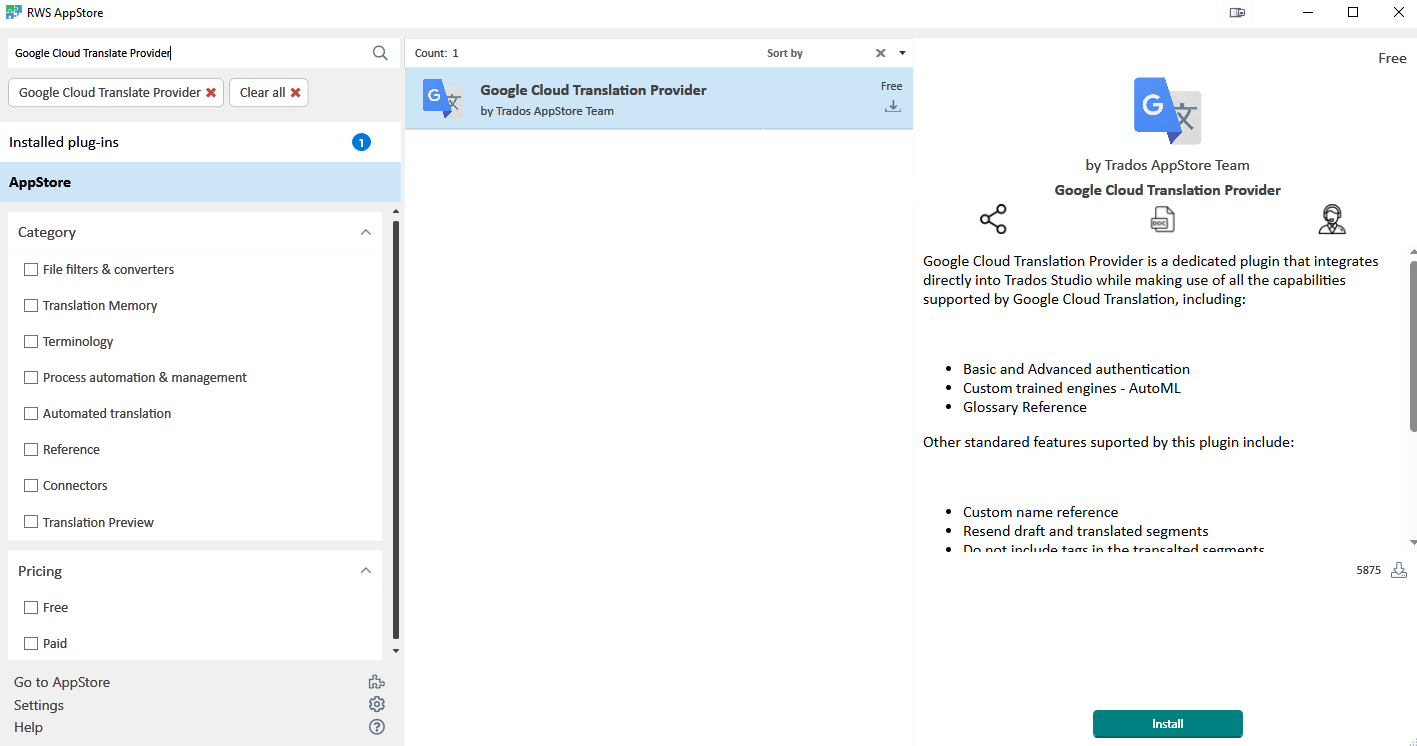Check the Automated translation category
The height and width of the screenshot is (746, 1417).
(x=31, y=414)
